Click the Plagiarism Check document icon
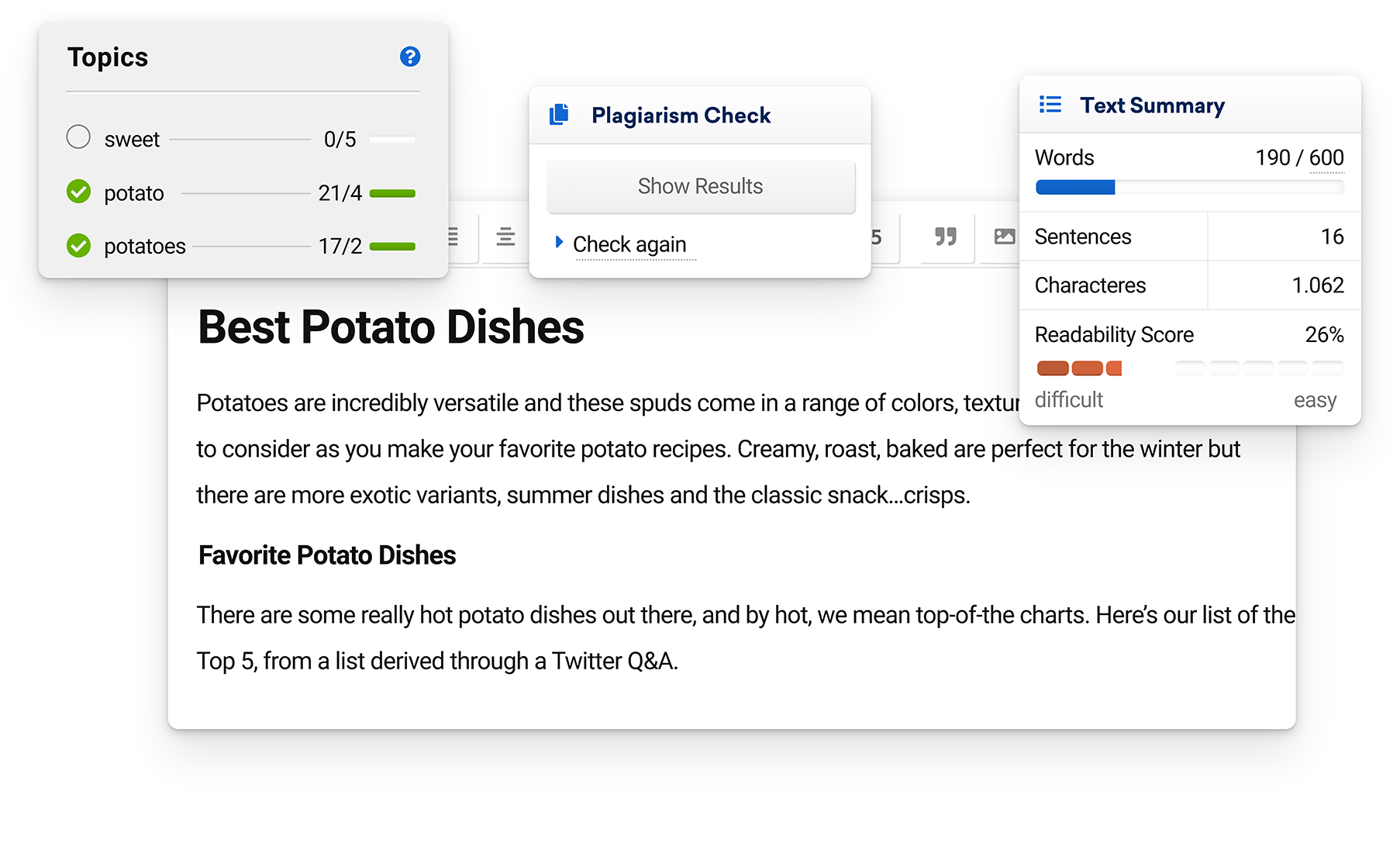Screen dimensions: 1400x850 pyautogui.click(x=559, y=115)
